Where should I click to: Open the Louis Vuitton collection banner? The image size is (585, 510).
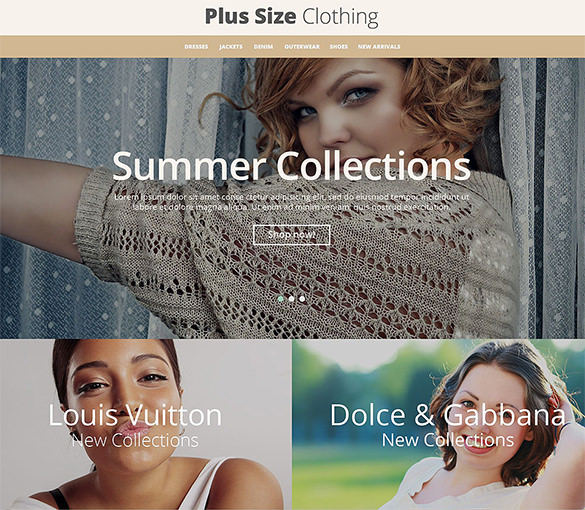pos(146,425)
